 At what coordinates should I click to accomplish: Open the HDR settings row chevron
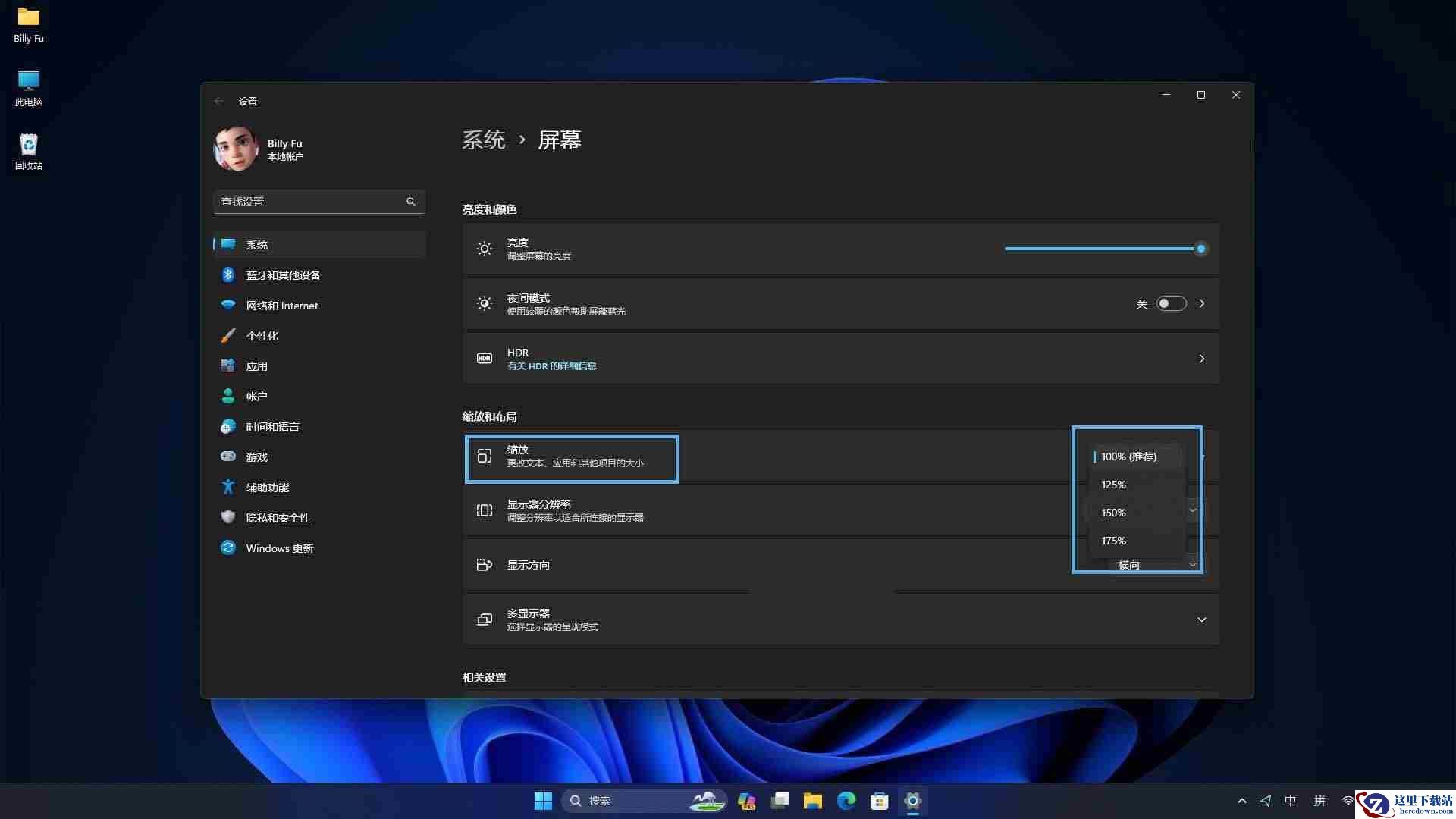click(x=1202, y=359)
